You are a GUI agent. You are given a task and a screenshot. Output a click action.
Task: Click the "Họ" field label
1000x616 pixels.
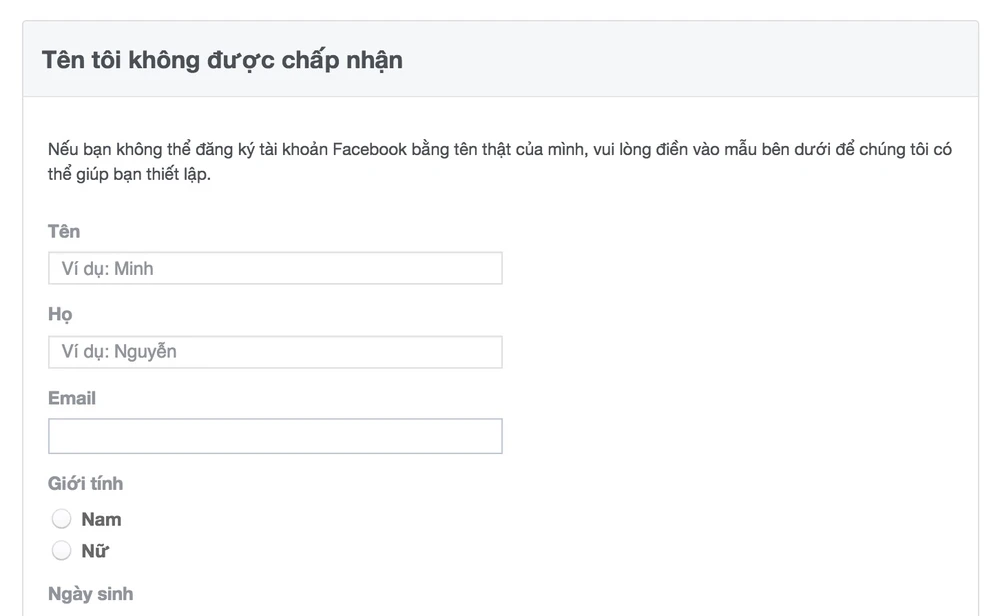point(60,314)
